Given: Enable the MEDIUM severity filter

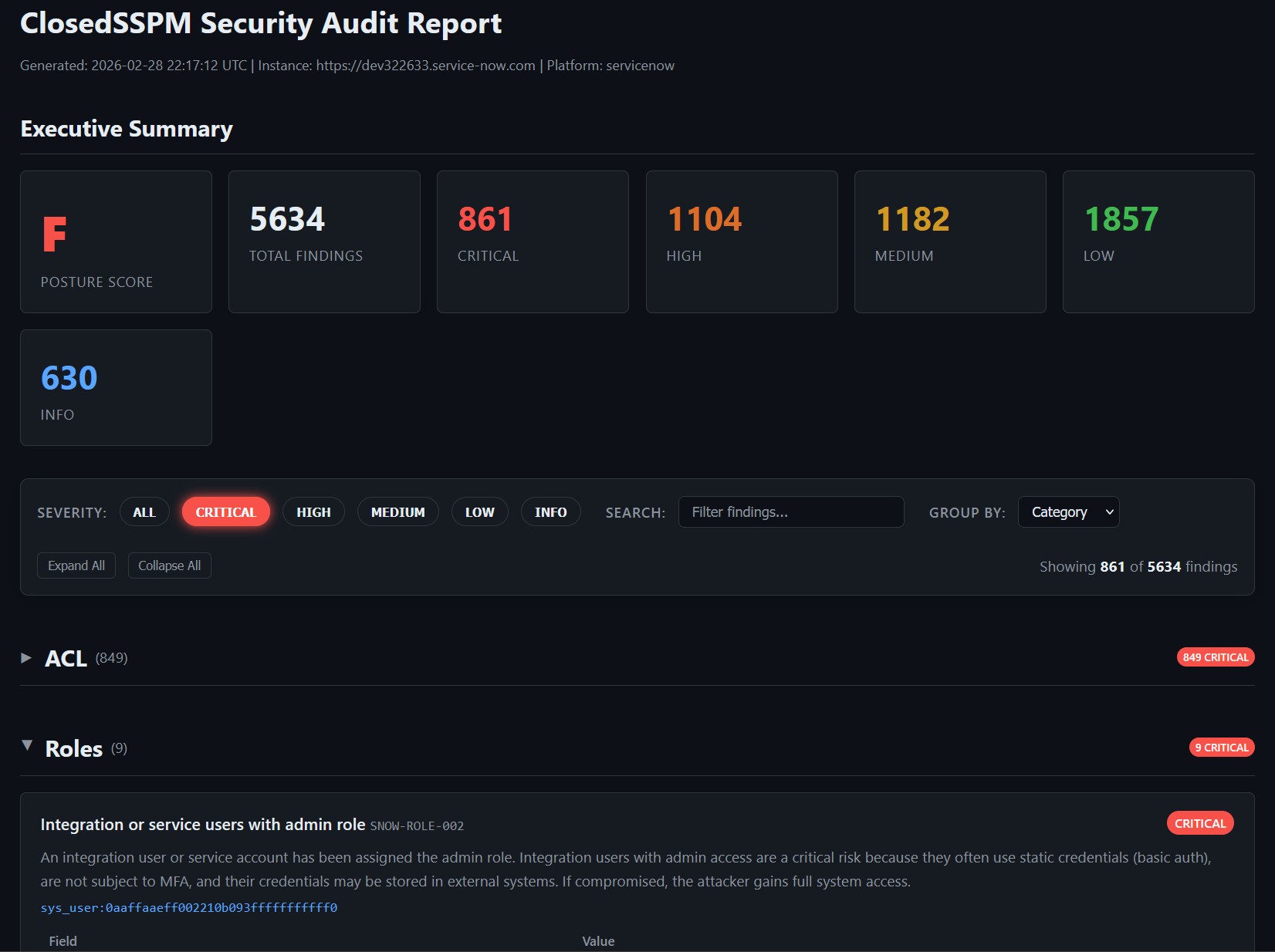Looking at the screenshot, I should click(x=397, y=511).
